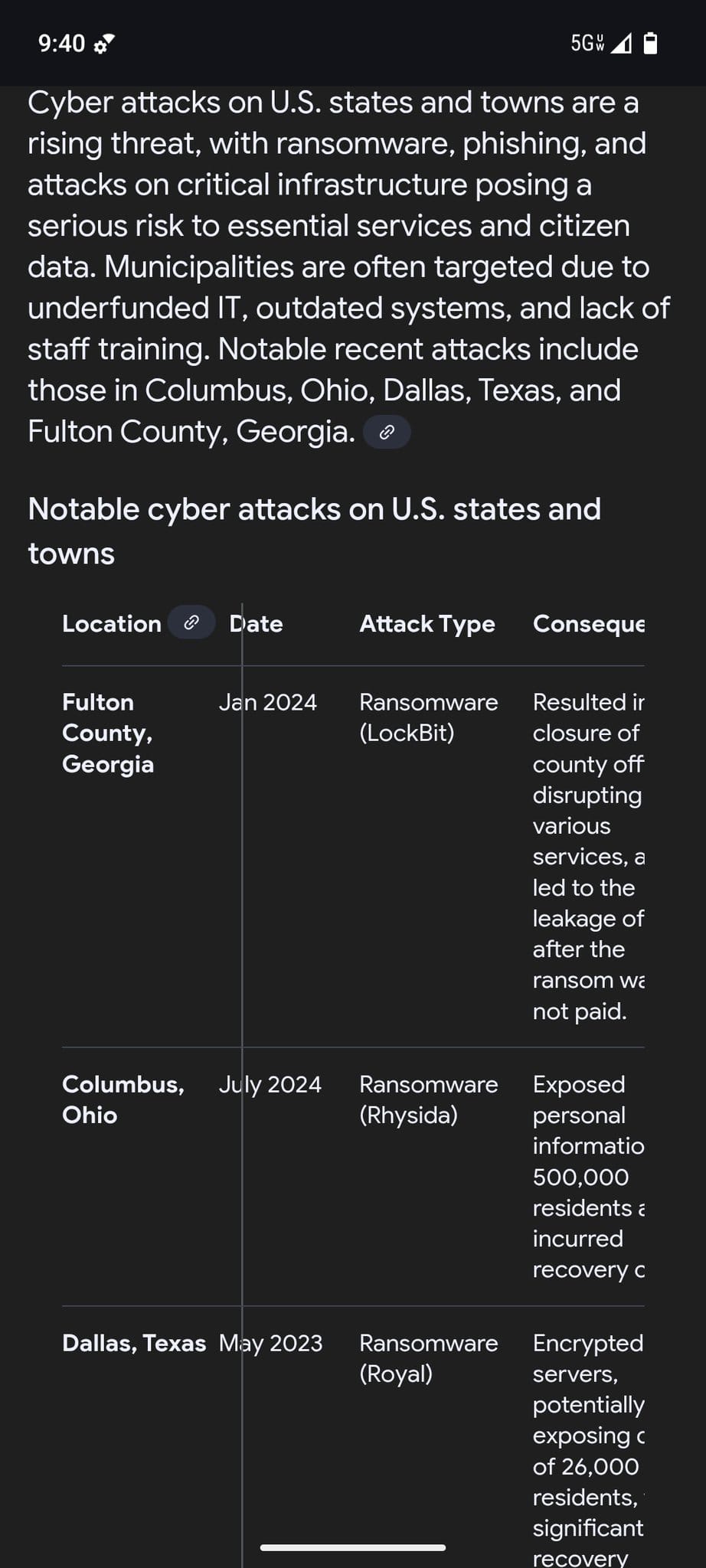
Task: Select the Ransomware (LockBit) cell
Action: tap(428, 717)
